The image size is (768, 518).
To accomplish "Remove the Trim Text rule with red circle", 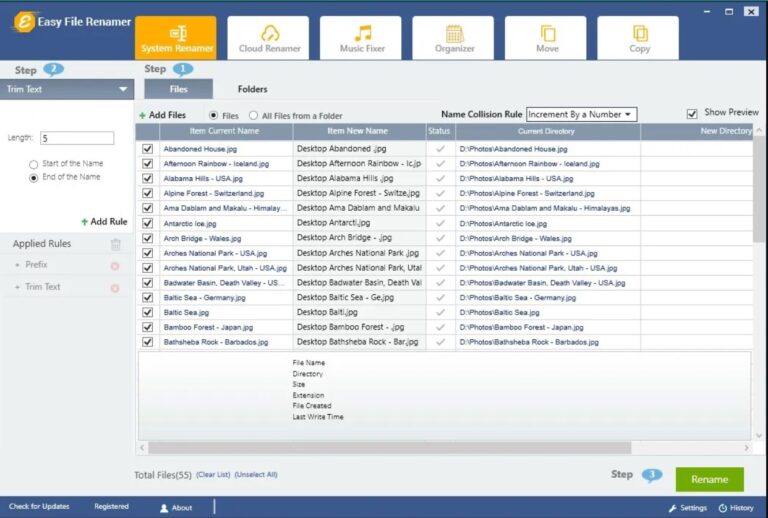I will click(115, 288).
